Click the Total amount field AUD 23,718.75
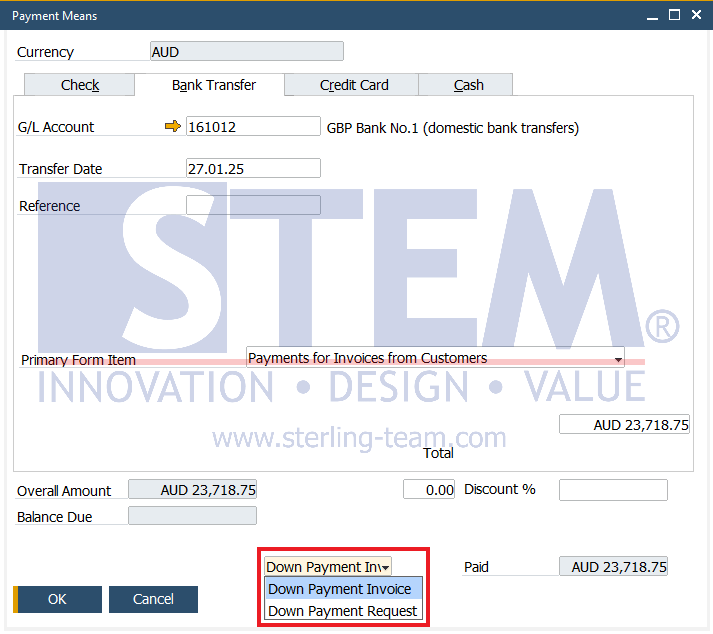713x634 pixels. click(624, 424)
